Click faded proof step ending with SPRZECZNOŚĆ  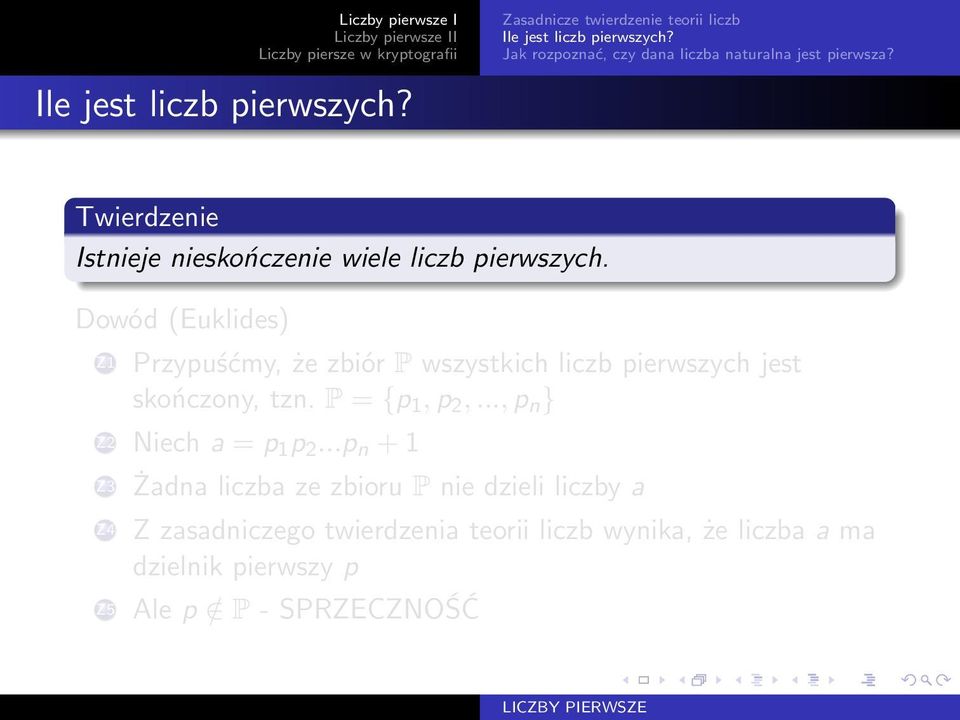(306, 609)
